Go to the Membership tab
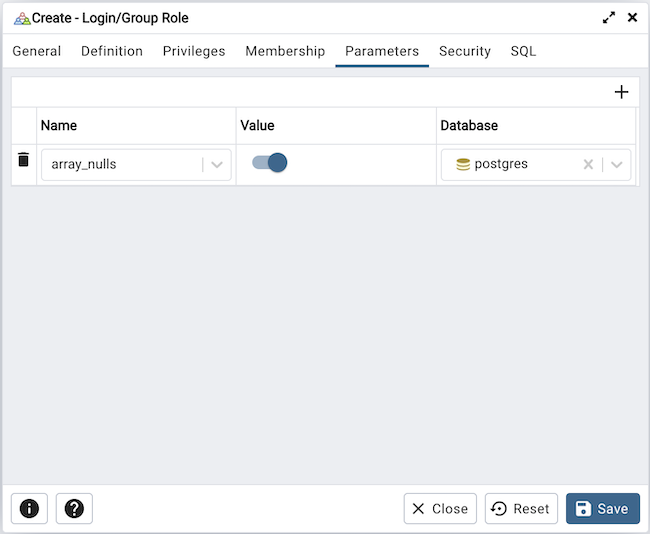Screen dimensions: 650x534 [x=285, y=51]
